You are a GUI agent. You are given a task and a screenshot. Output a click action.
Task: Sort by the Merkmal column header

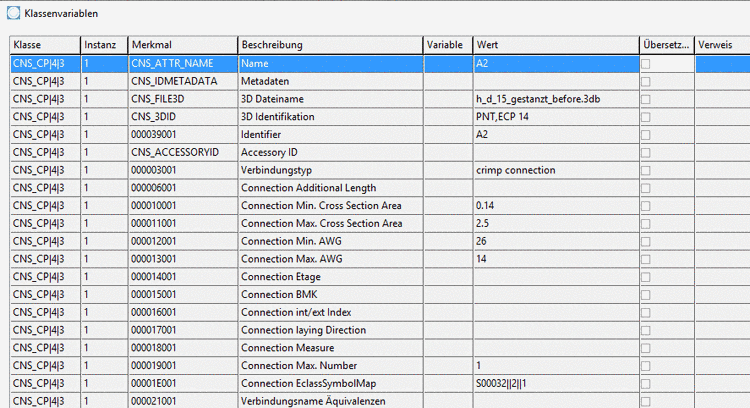coord(183,45)
